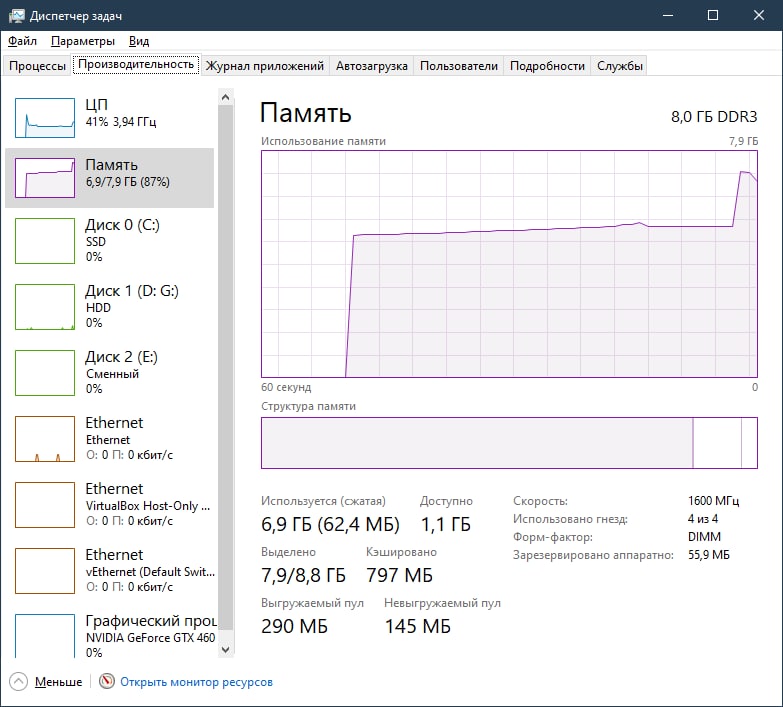Click the 6,9/7,9 ГБ (87%) sidebar text
Image resolution: width=783 pixels, height=707 pixels.
[x=127, y=182]
